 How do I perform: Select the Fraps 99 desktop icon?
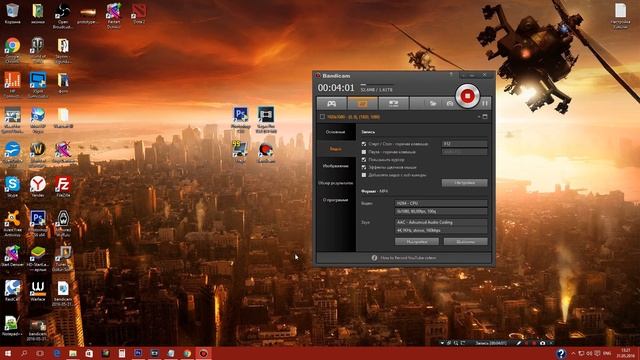tap(240, 152)
